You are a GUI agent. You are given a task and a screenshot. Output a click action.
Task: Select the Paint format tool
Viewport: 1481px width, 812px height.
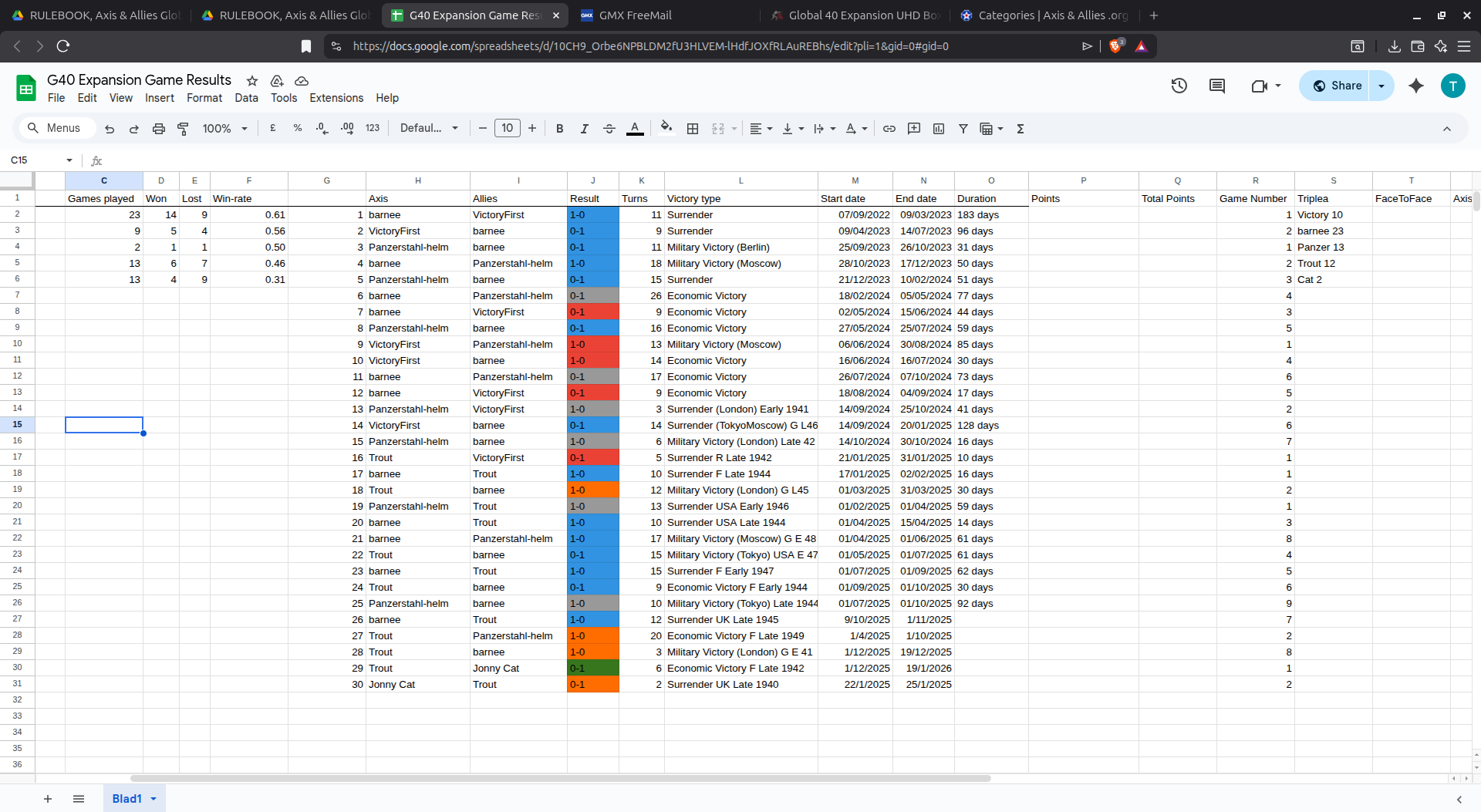click(x=184, y=129)
